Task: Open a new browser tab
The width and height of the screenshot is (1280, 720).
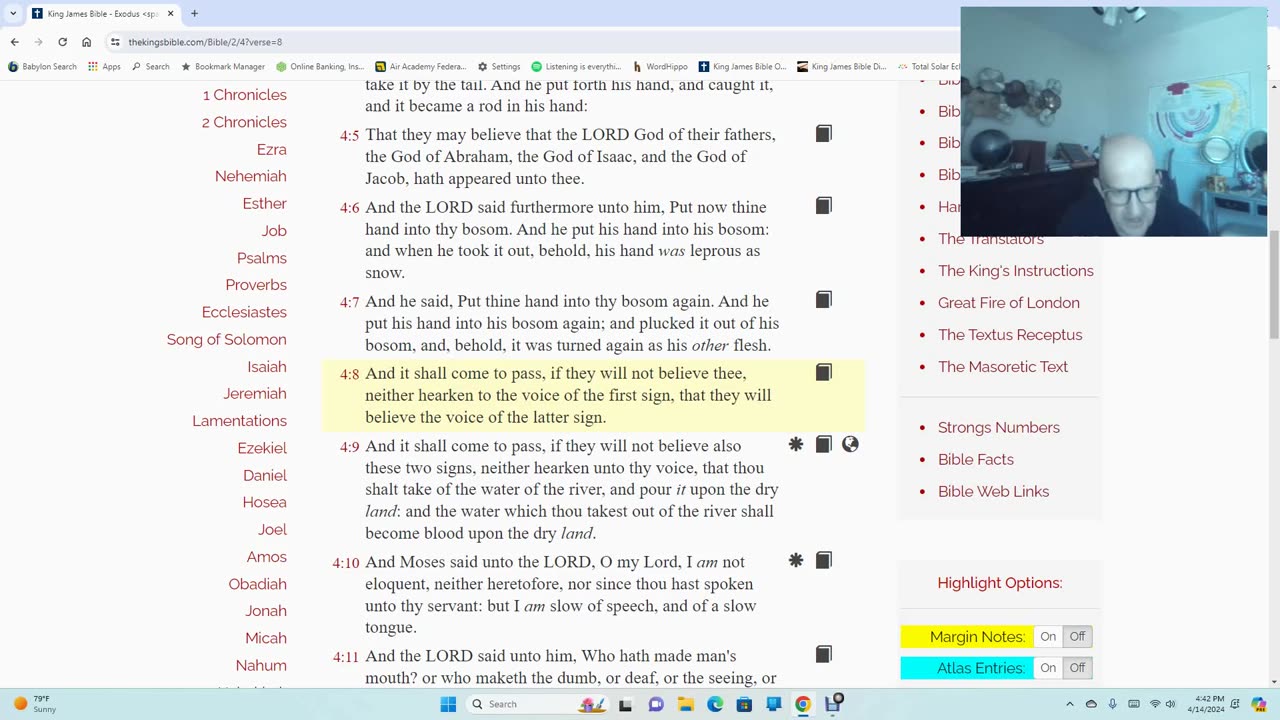Action: pyautogui.click(x=194, y=13)
